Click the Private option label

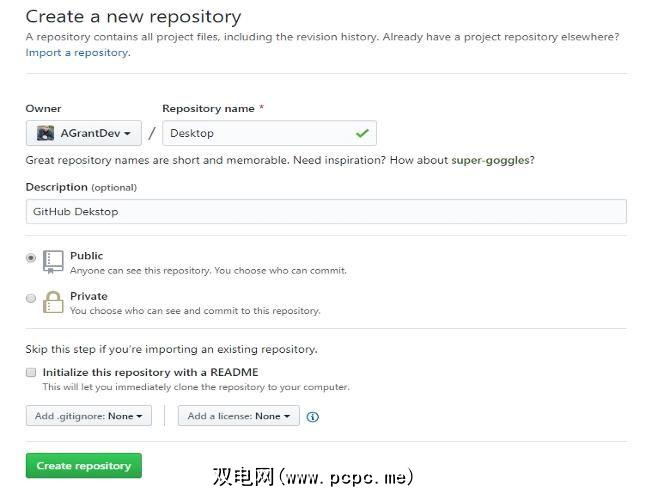coord(88,296)
